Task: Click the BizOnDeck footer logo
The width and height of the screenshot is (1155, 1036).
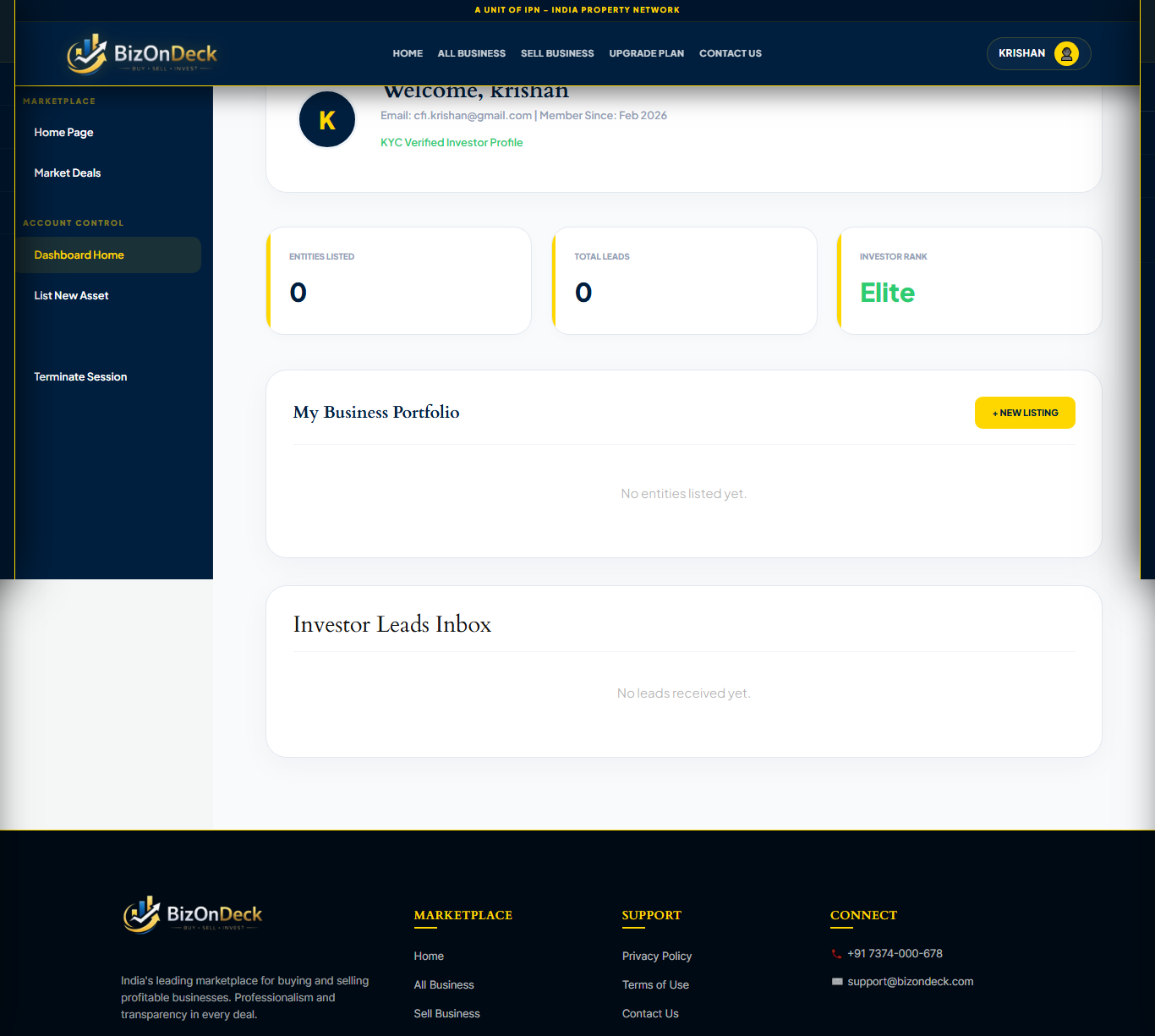Action: [193, 915]
